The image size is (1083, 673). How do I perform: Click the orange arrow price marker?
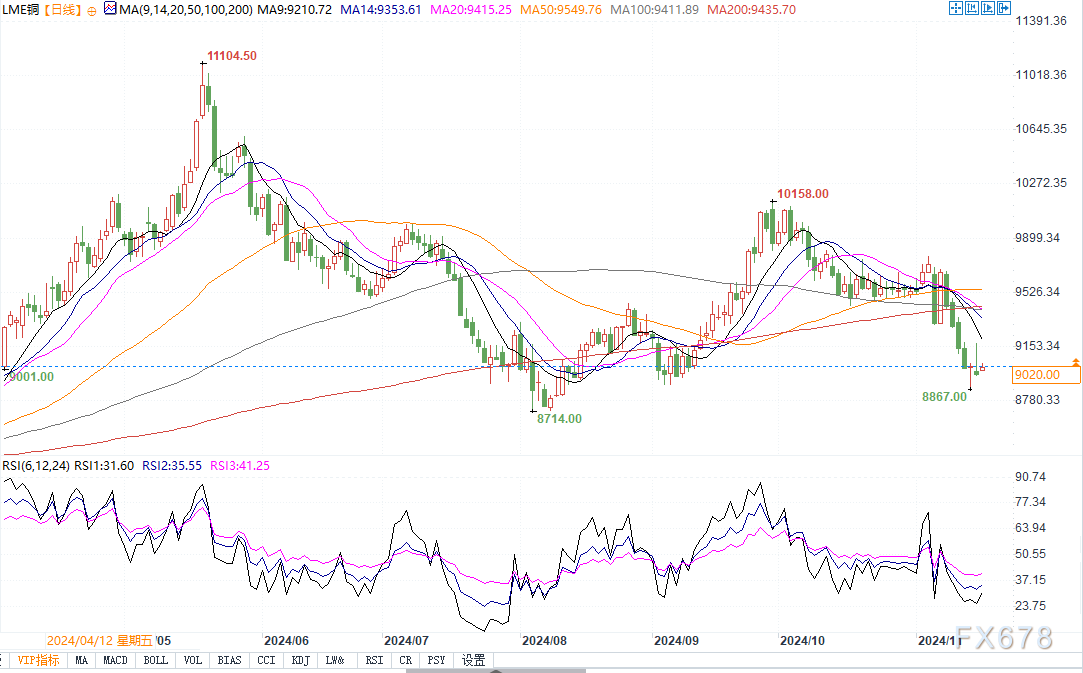click(1075, 360)
